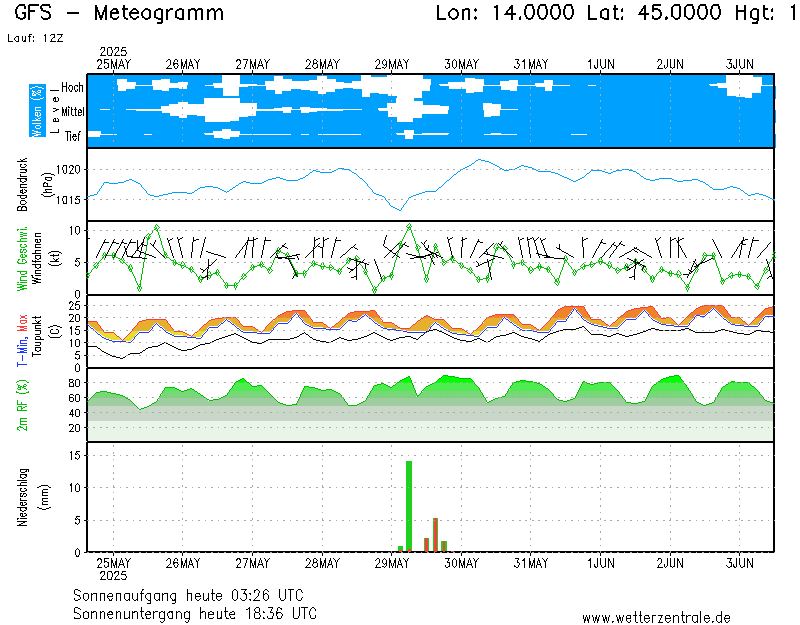Click the '(kt)' wind unit label

pos(55,259)
